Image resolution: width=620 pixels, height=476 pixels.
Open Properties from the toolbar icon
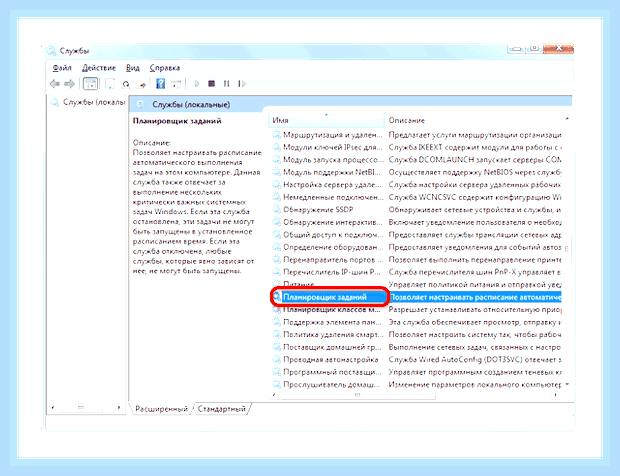(x=110, y=84)
